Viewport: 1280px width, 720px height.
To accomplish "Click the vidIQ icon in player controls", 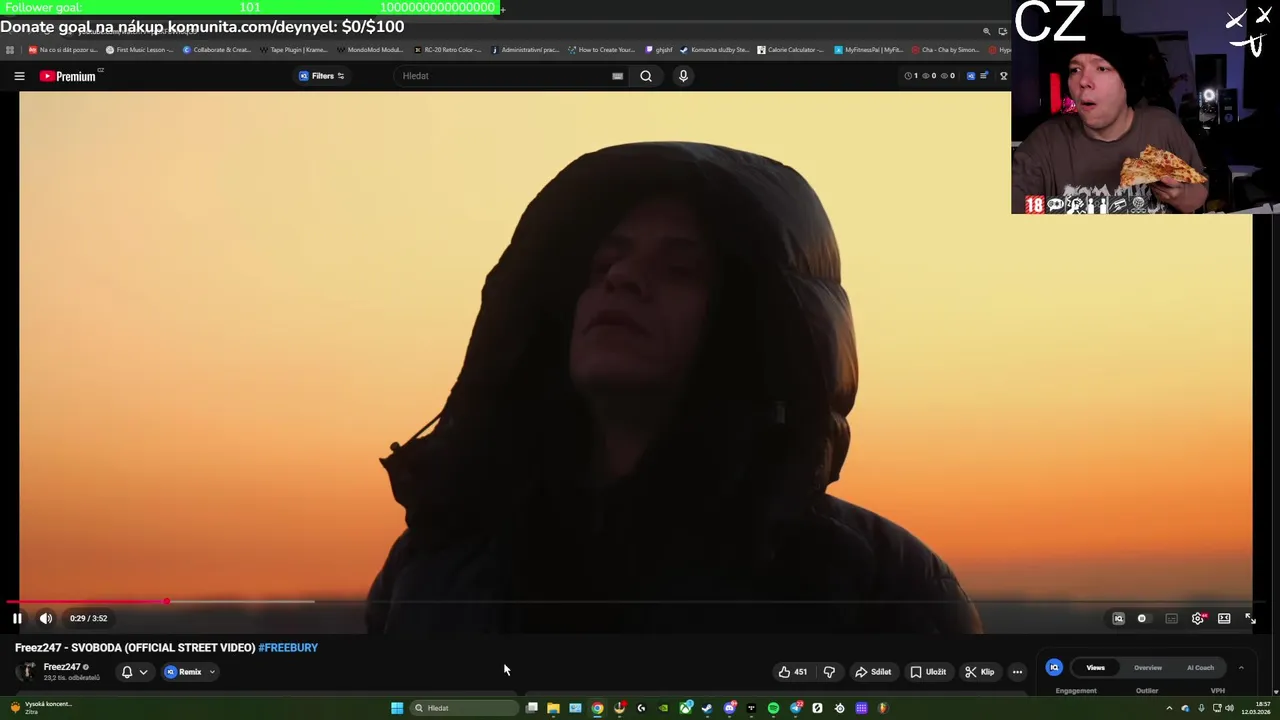I will point(1118,618).
